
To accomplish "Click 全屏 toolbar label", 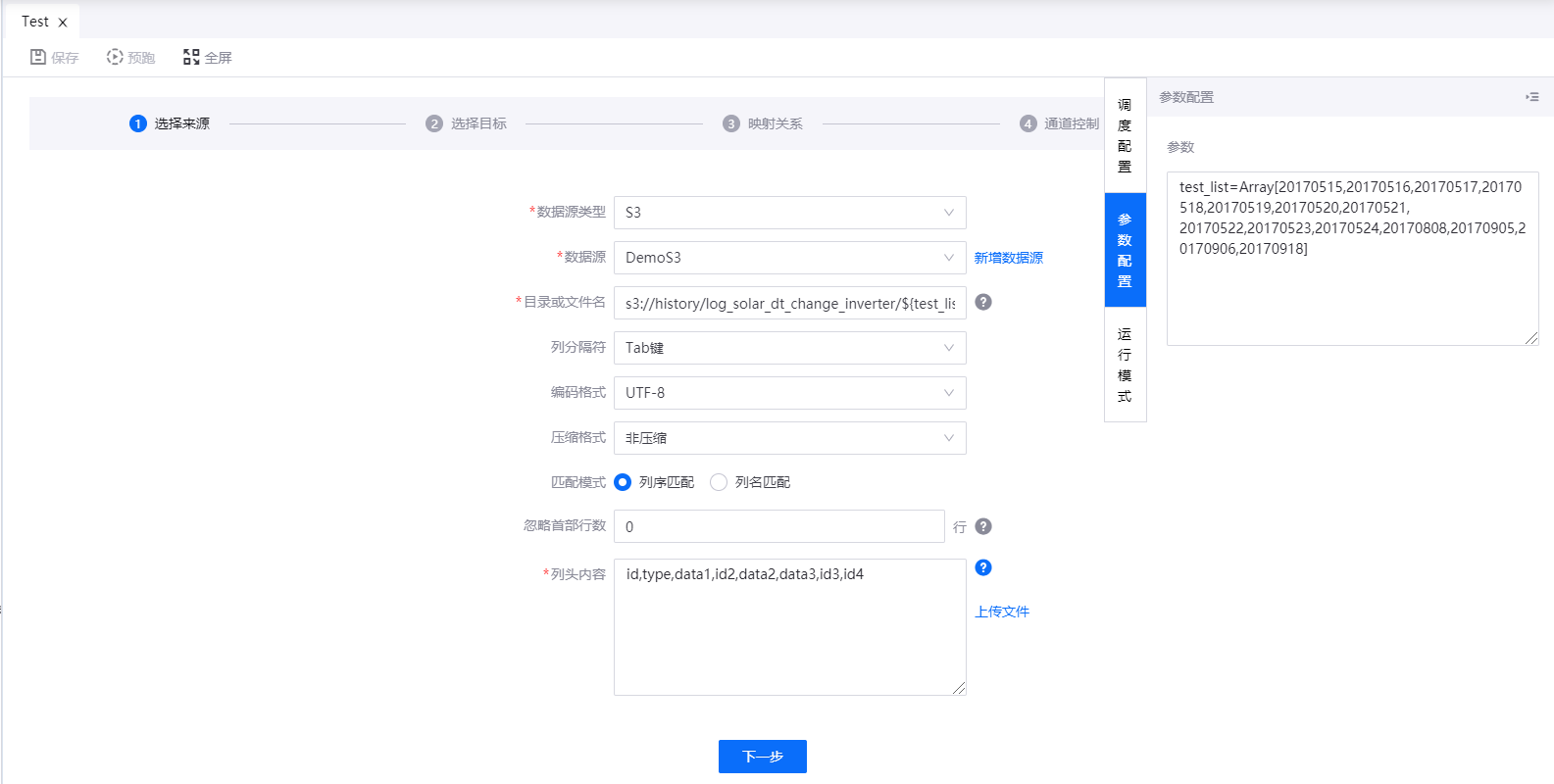I will click(x=218, y=58).
